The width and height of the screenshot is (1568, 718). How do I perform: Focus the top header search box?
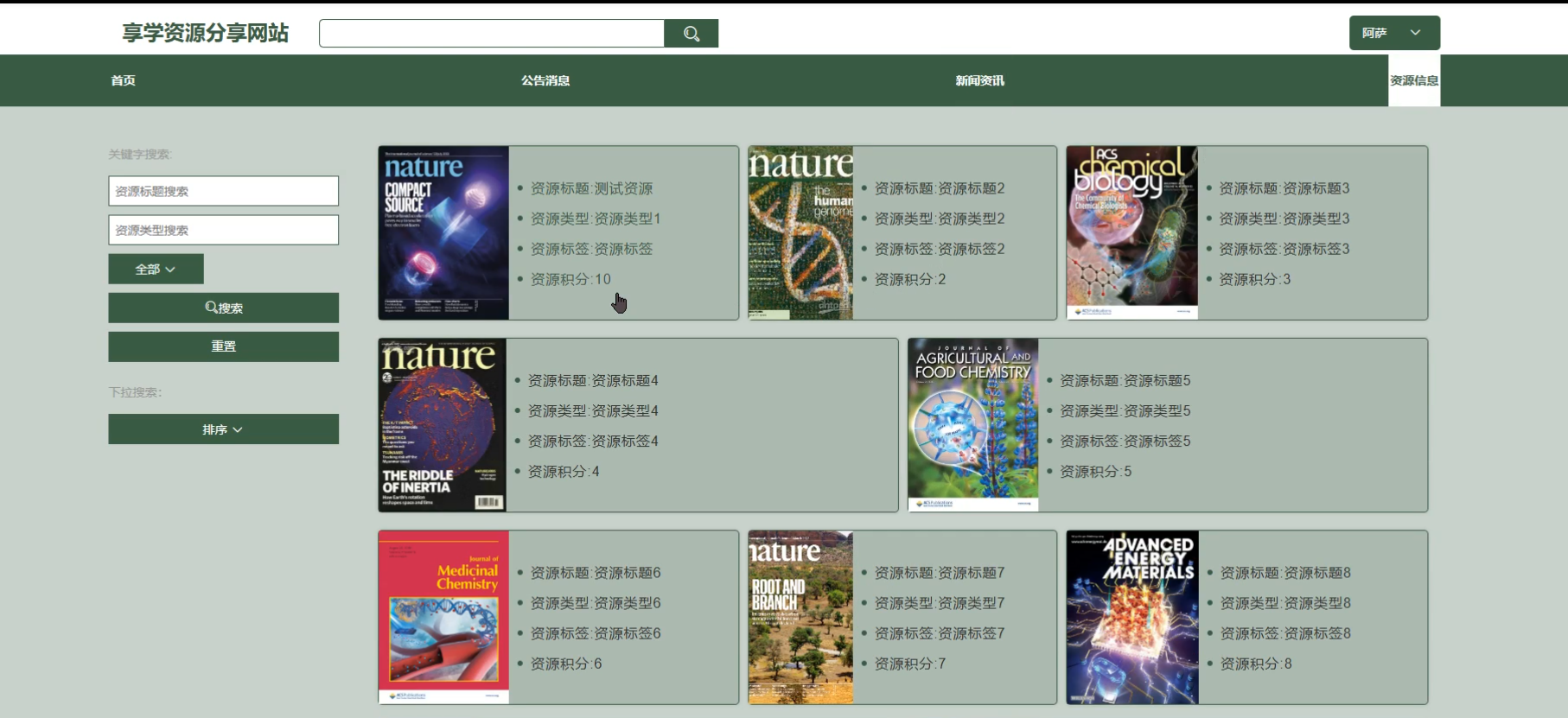(492, 34)
